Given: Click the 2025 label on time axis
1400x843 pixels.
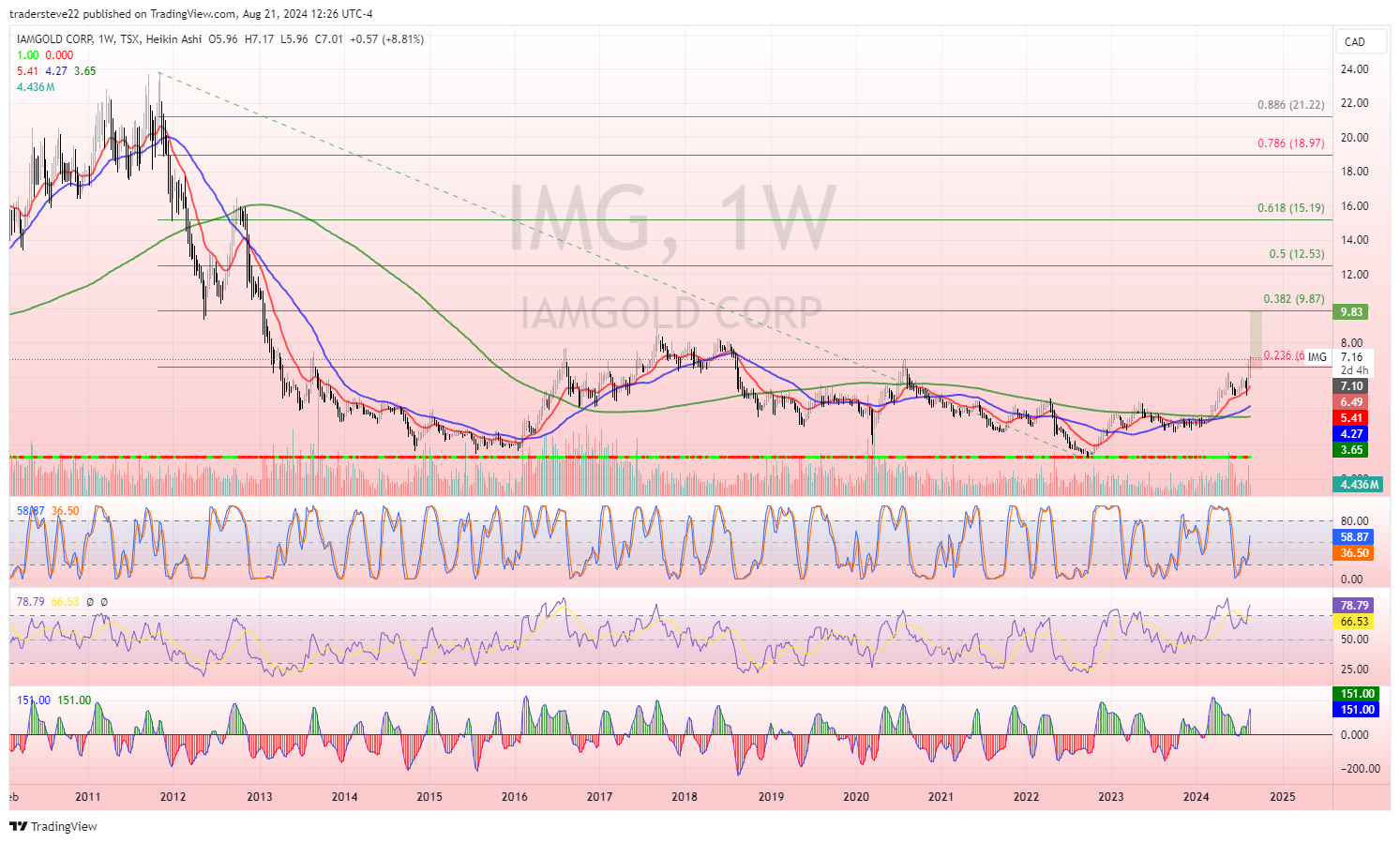Looking at the screenshot, I should (x=1282, y=797).
